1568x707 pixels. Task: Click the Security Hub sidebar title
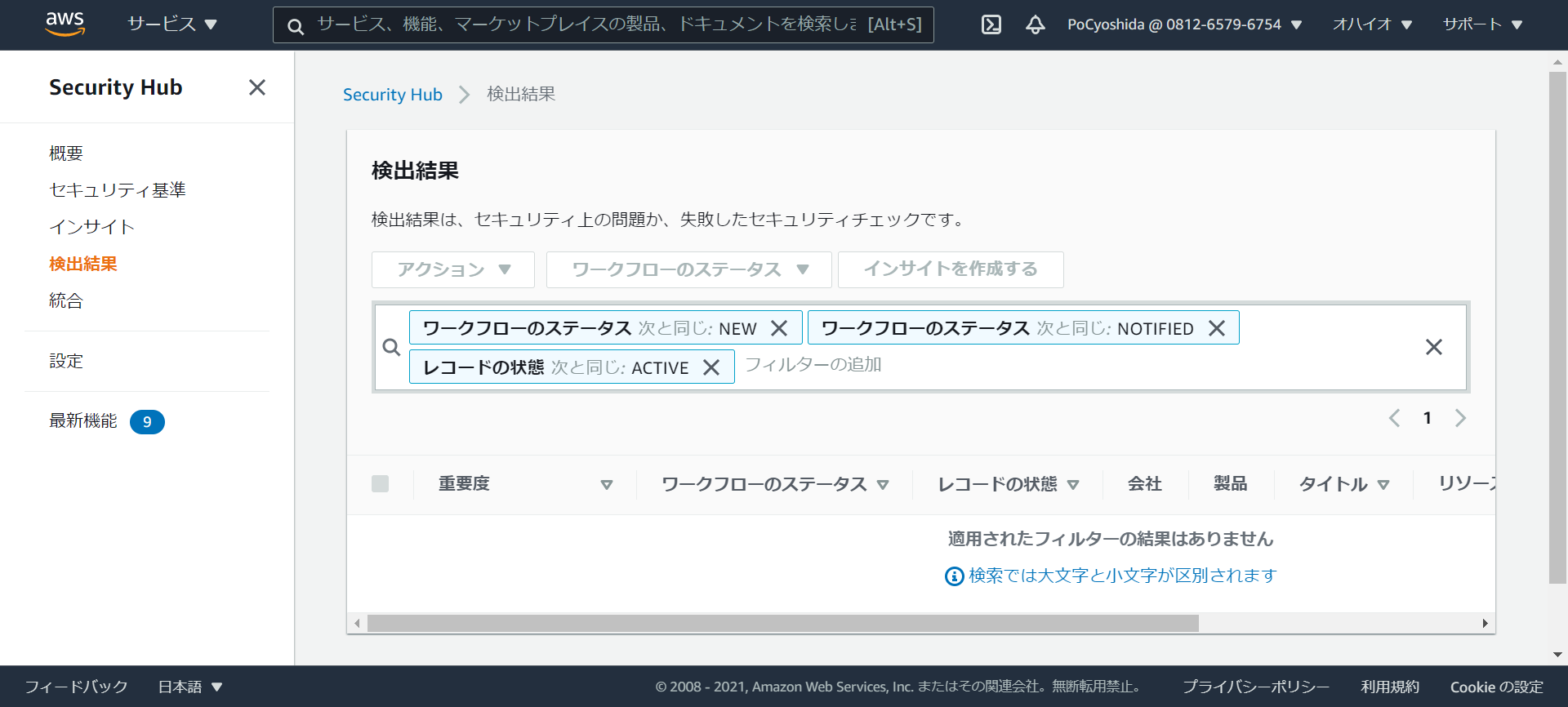tap(116, 87)
